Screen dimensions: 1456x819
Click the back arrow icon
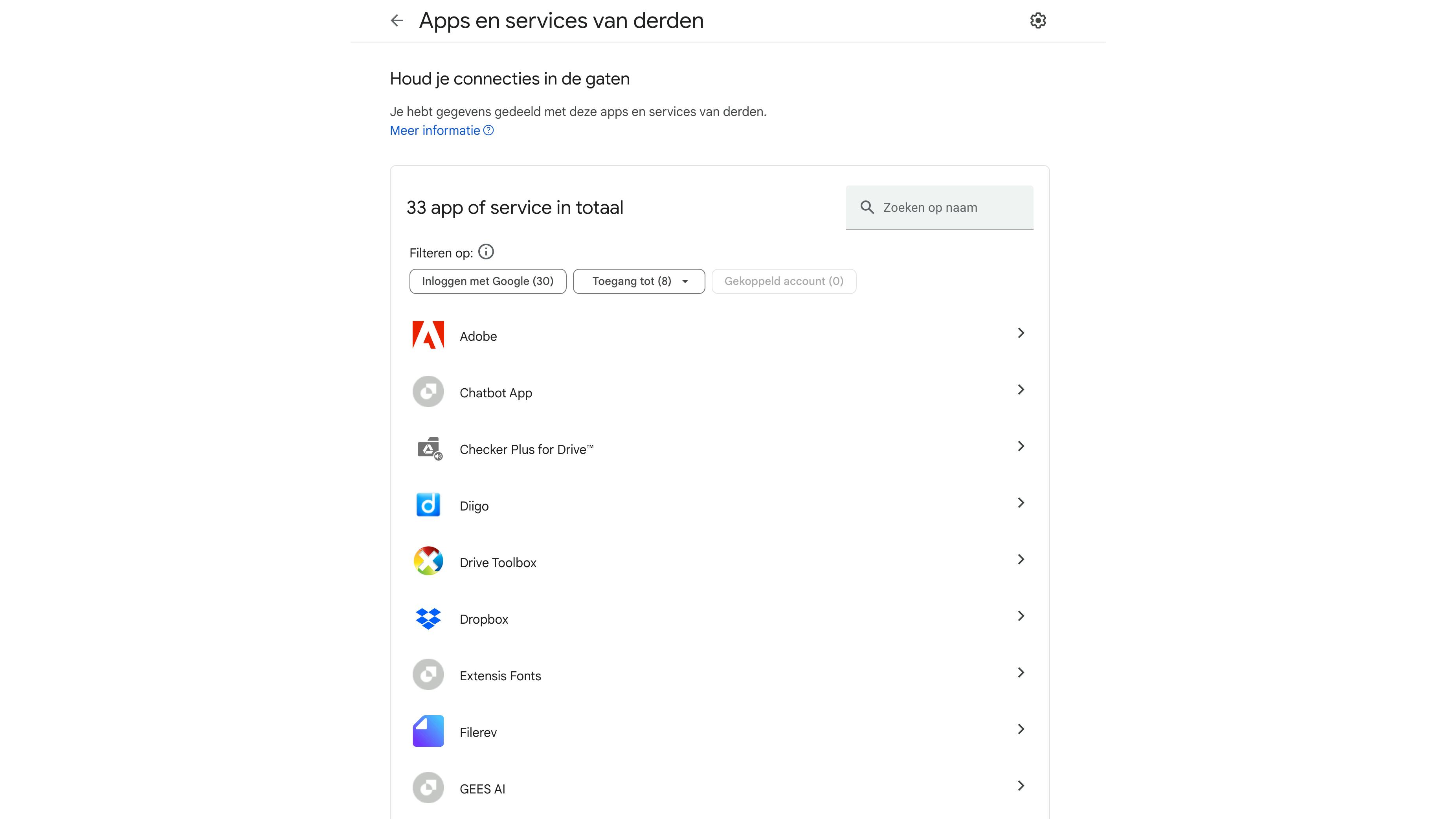tap(397, 21)
